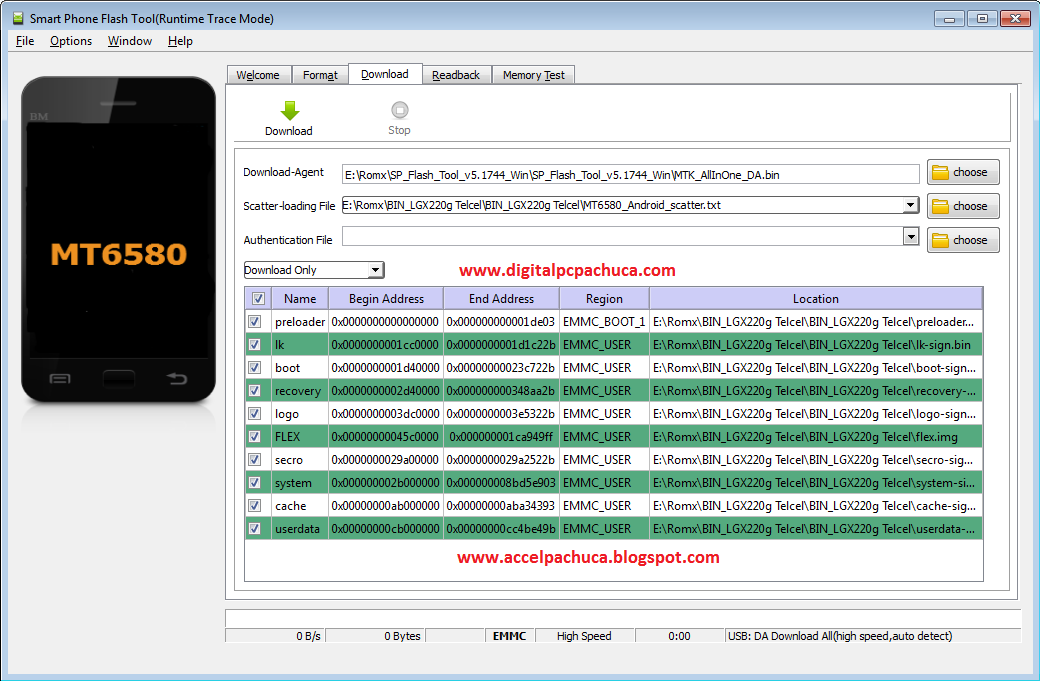The height and width of the screenshot is (681, 1040).
Task: Uncheck the recovery partition checkbox
Action: [x=255, y=391]
